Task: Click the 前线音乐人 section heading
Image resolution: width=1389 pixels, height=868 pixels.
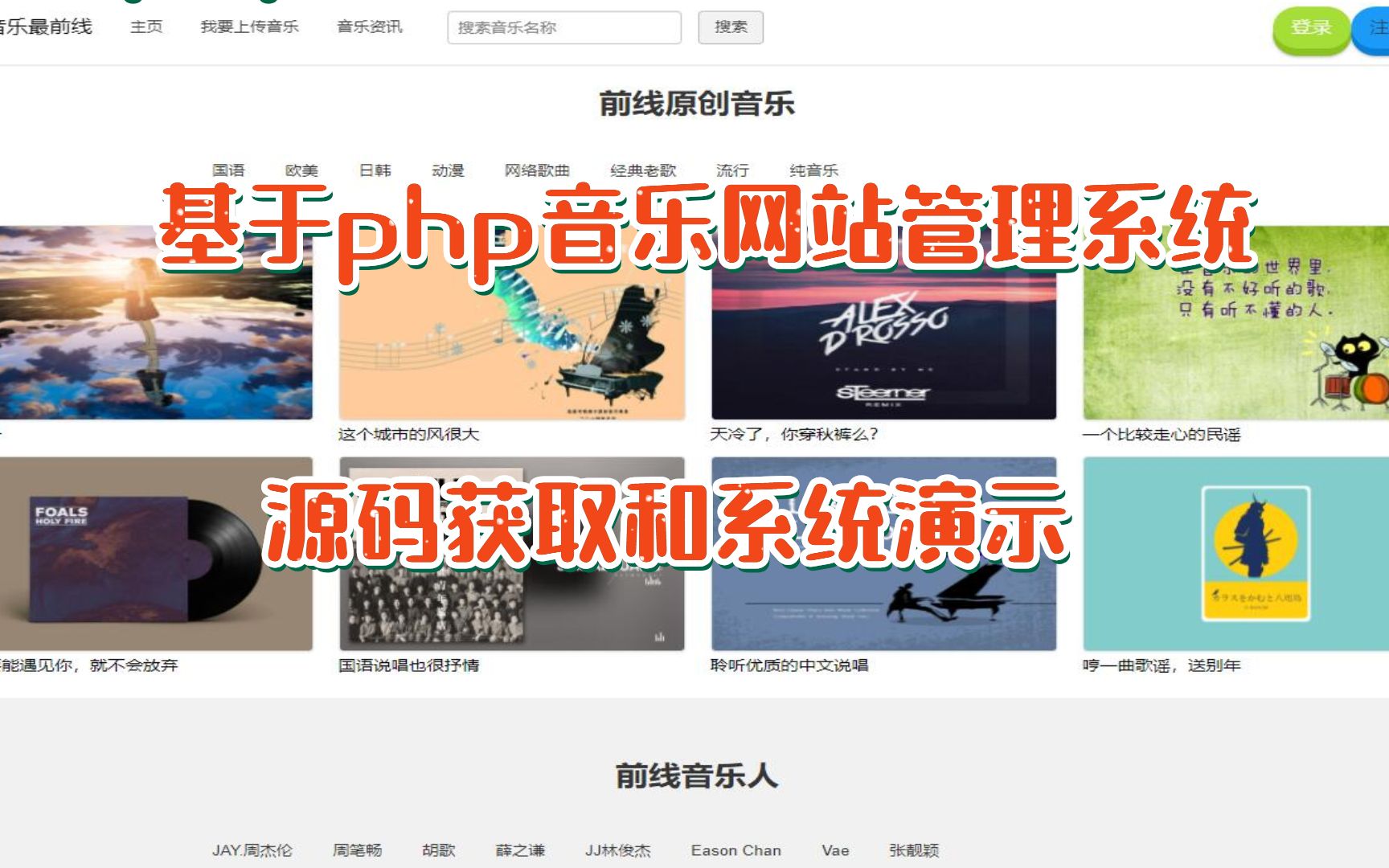Action: (x=697, y=776)
